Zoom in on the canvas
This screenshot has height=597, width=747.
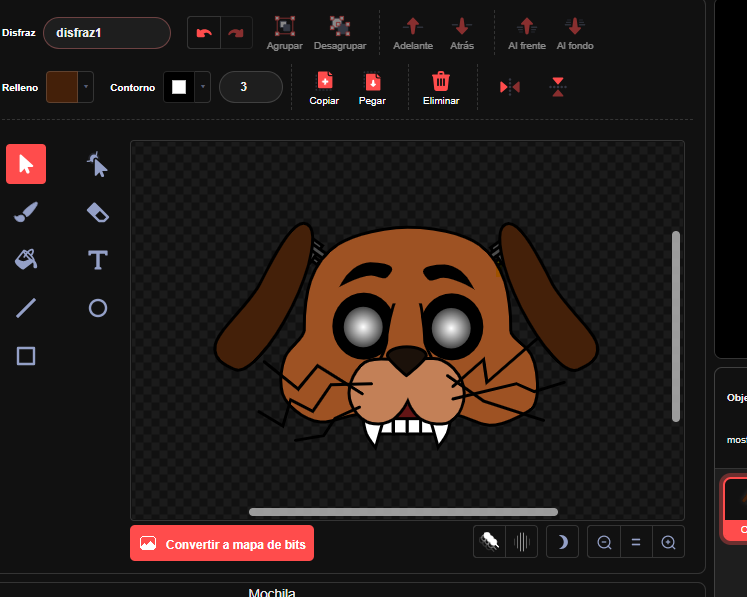[668, 542]
